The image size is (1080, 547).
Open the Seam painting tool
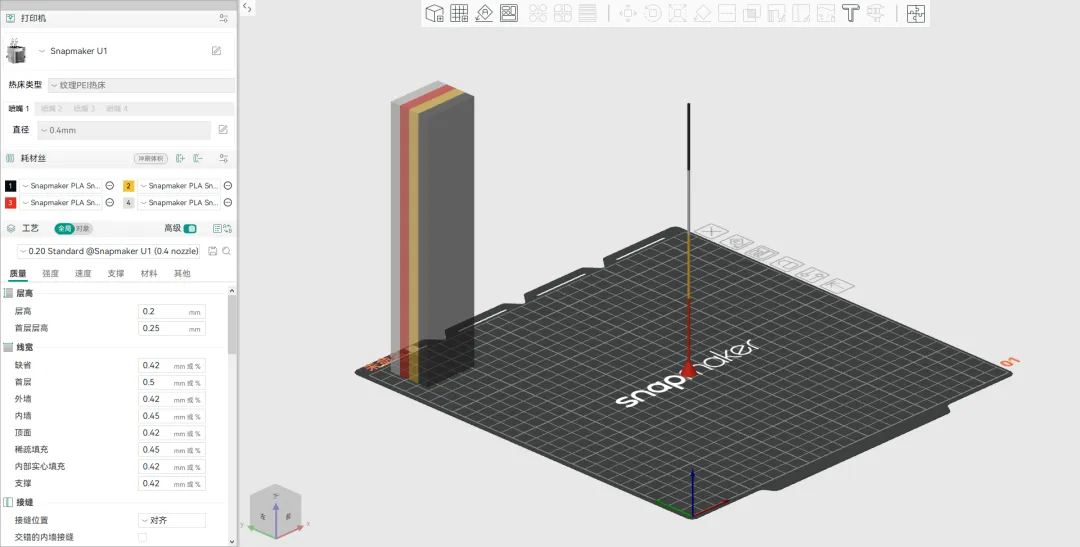(801, 13)
